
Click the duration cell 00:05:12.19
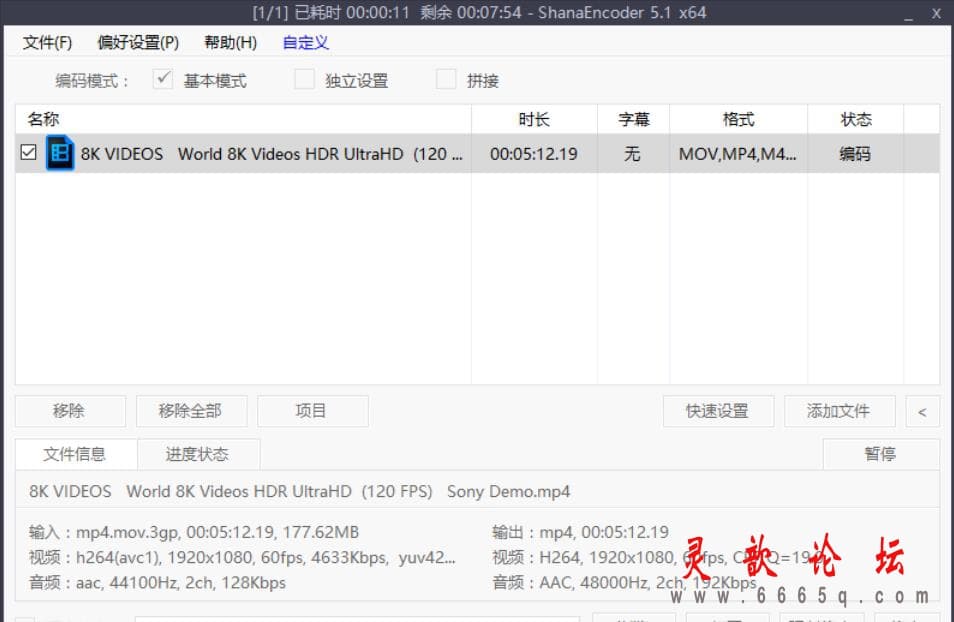[534, 154]
